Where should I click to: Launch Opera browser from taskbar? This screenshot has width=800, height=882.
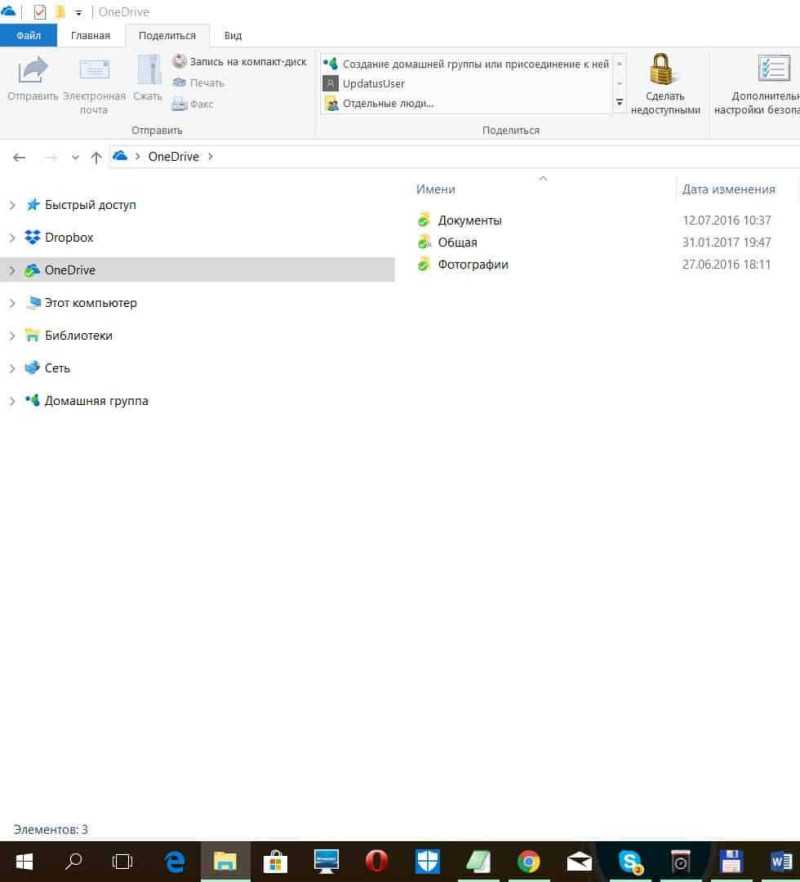376,861
